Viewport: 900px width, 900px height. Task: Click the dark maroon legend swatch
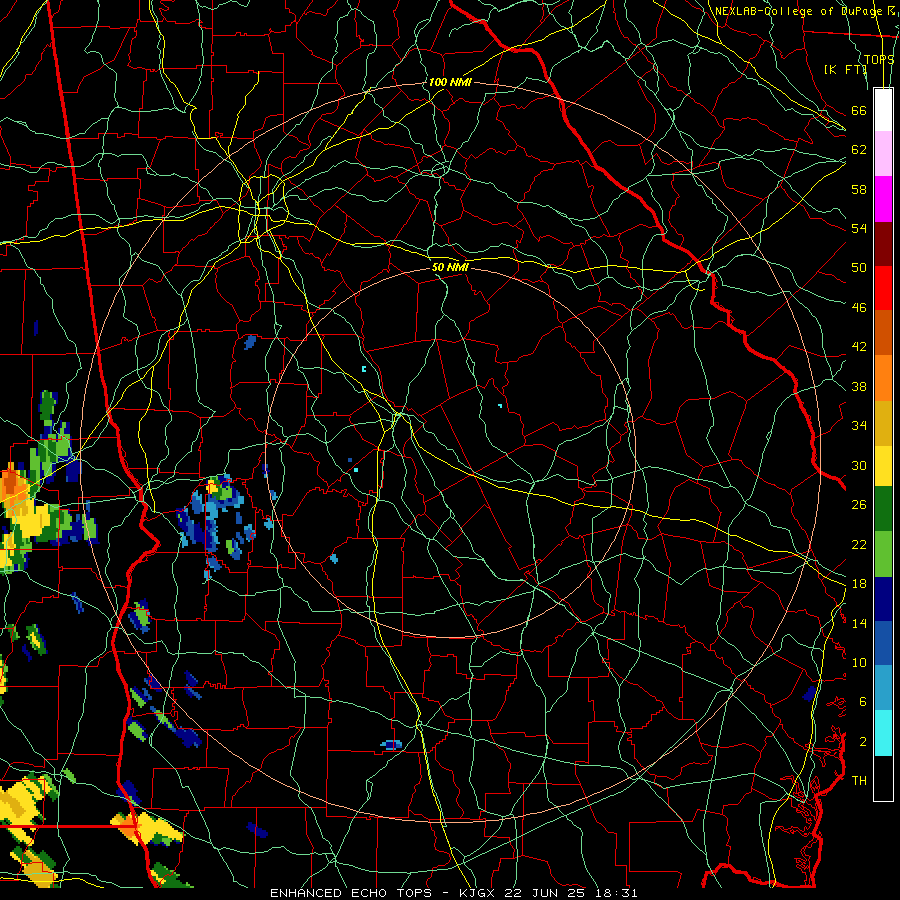[883, 243]
